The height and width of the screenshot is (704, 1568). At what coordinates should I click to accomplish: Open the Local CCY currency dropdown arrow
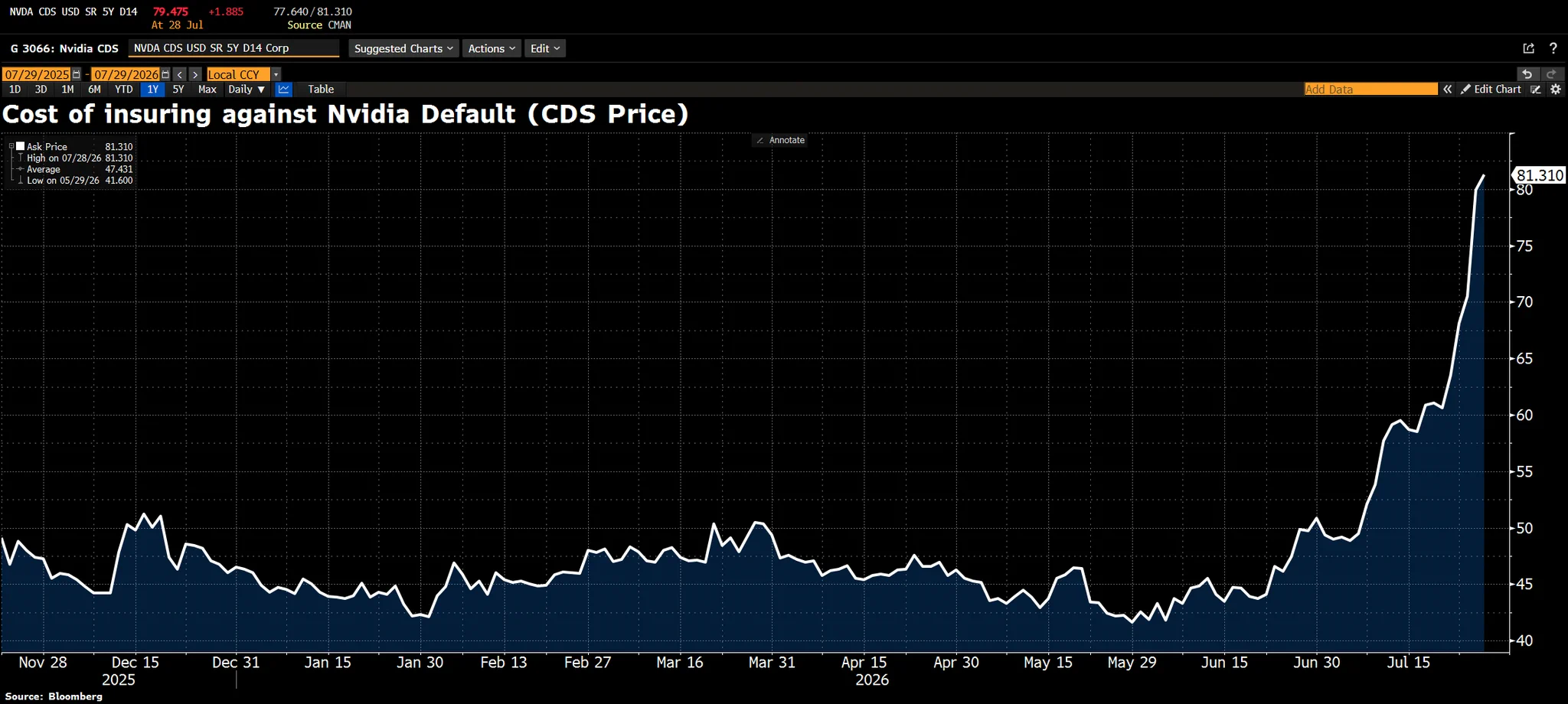(x=276, y=74)
